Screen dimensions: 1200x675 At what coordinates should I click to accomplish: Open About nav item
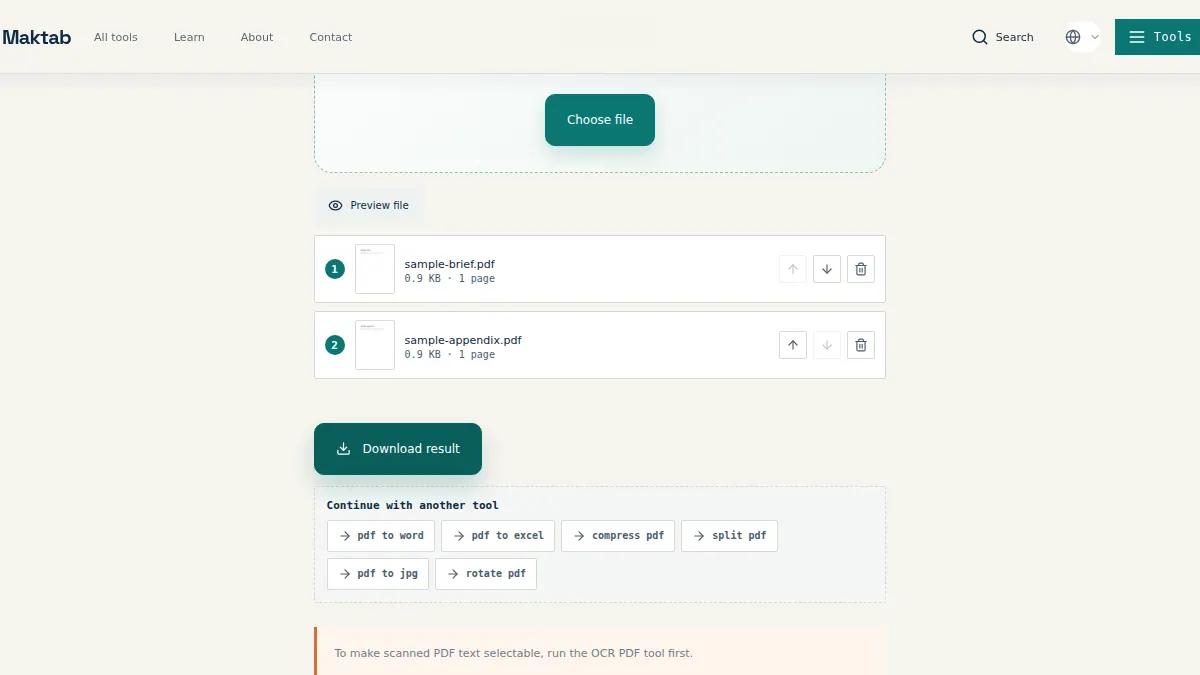(257, 37)
